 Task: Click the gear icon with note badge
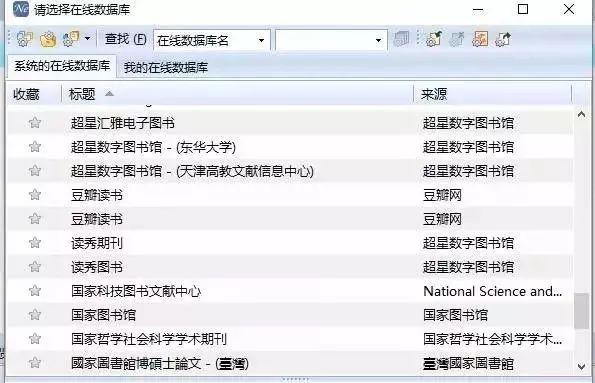(71, 39)
